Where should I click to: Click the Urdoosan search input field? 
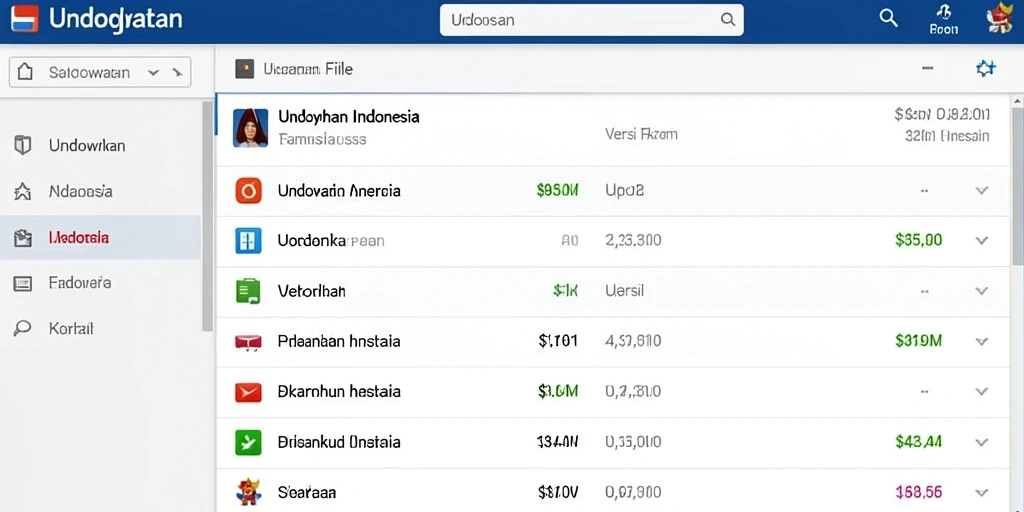[592, 20]
